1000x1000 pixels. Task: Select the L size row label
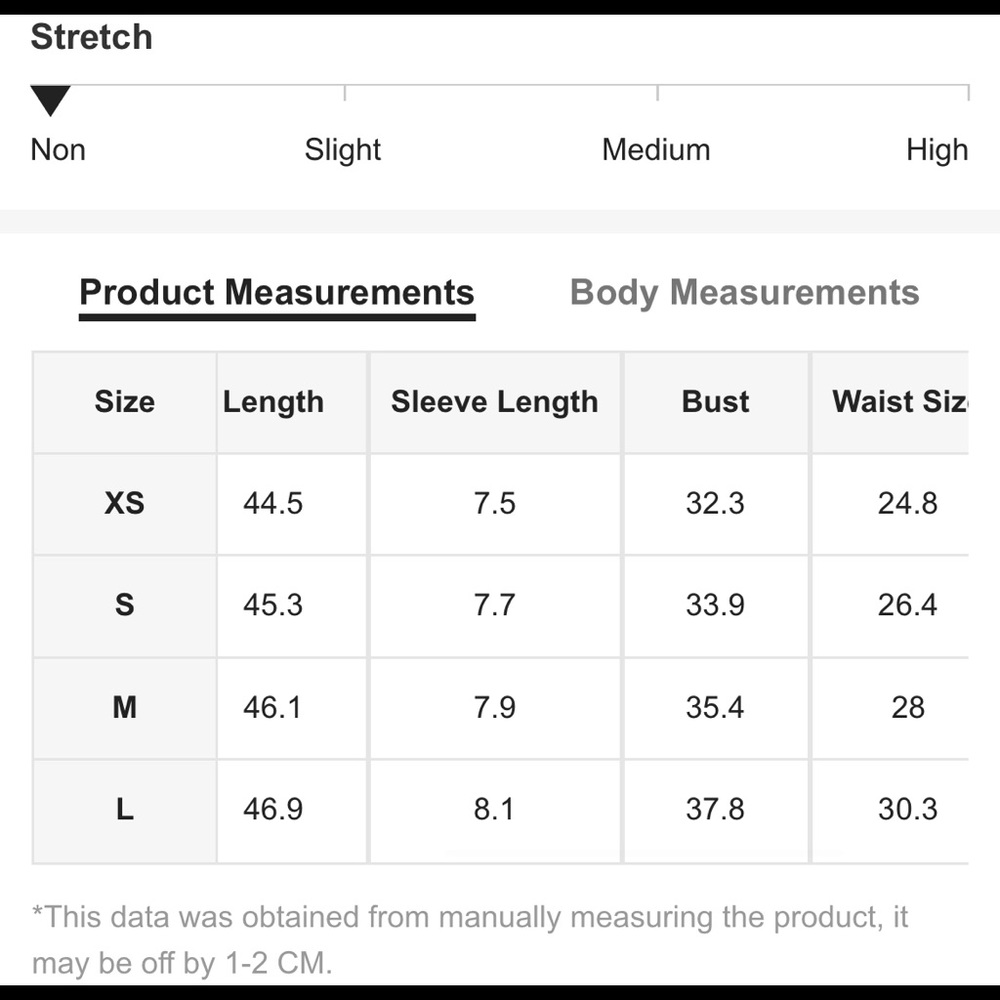coord(124,809)
